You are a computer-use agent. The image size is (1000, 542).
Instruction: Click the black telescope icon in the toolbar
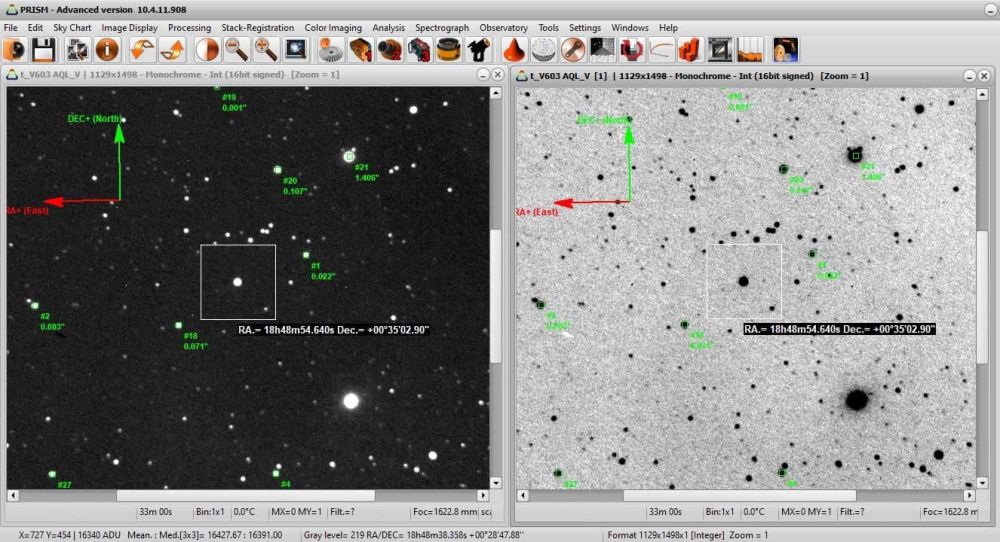click(x=478, y=49)
